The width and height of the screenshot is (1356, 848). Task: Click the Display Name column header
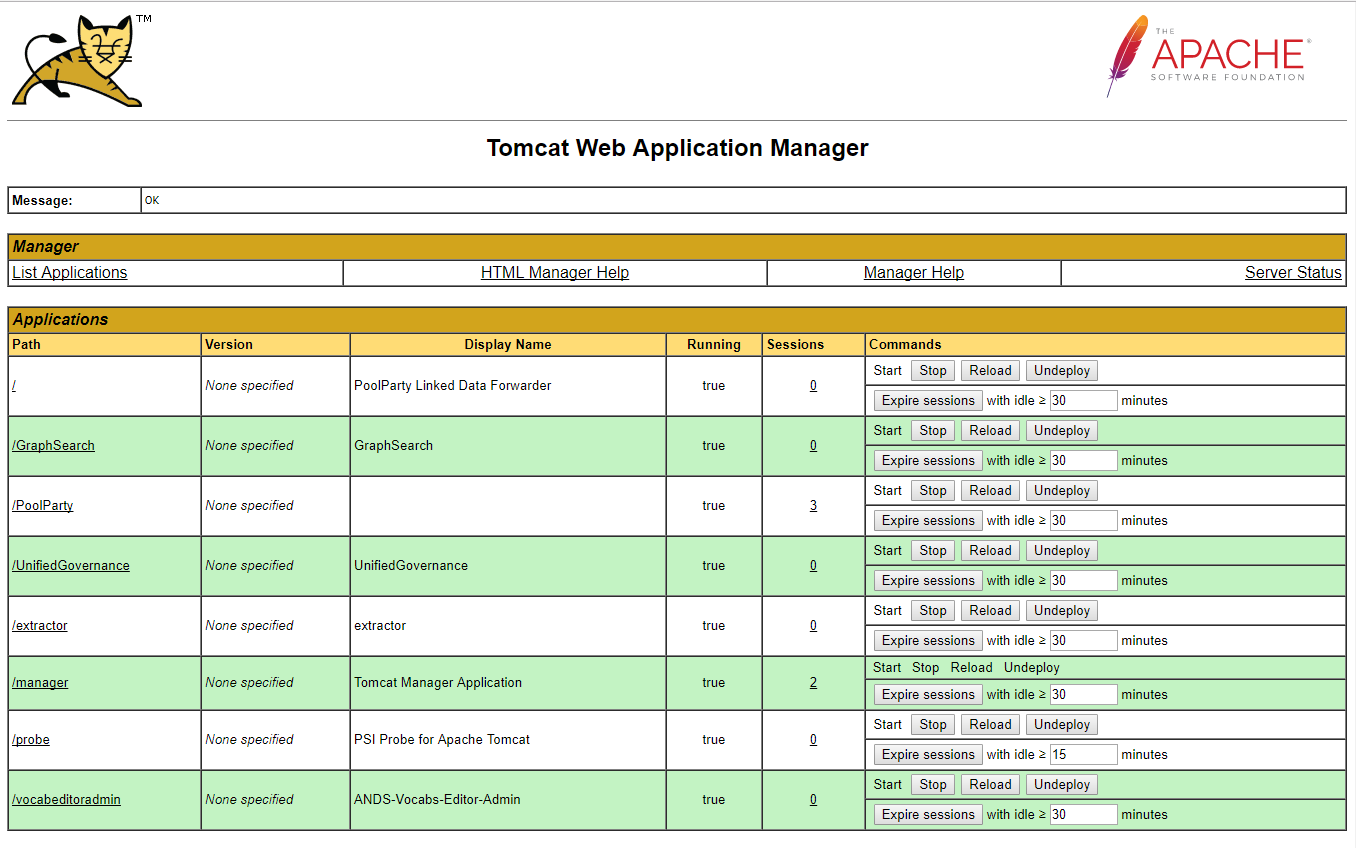508,344
